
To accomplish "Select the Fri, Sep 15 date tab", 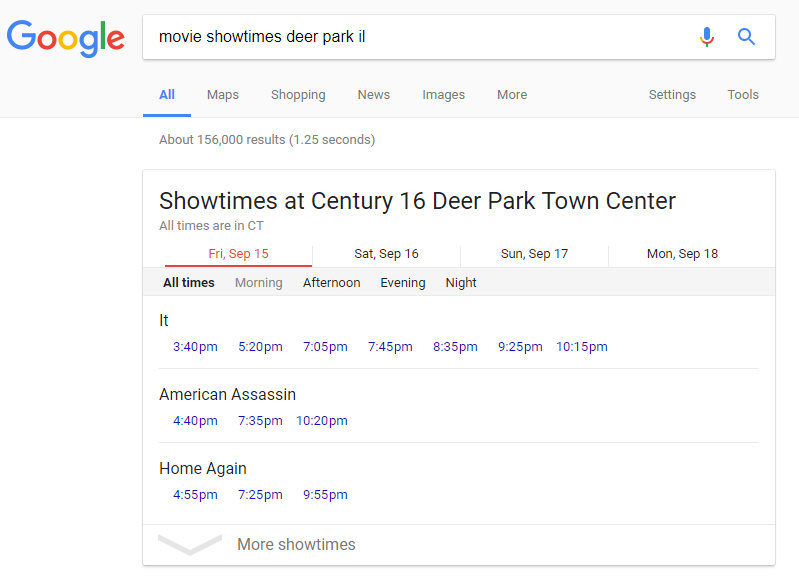I will tap(238, 254).
